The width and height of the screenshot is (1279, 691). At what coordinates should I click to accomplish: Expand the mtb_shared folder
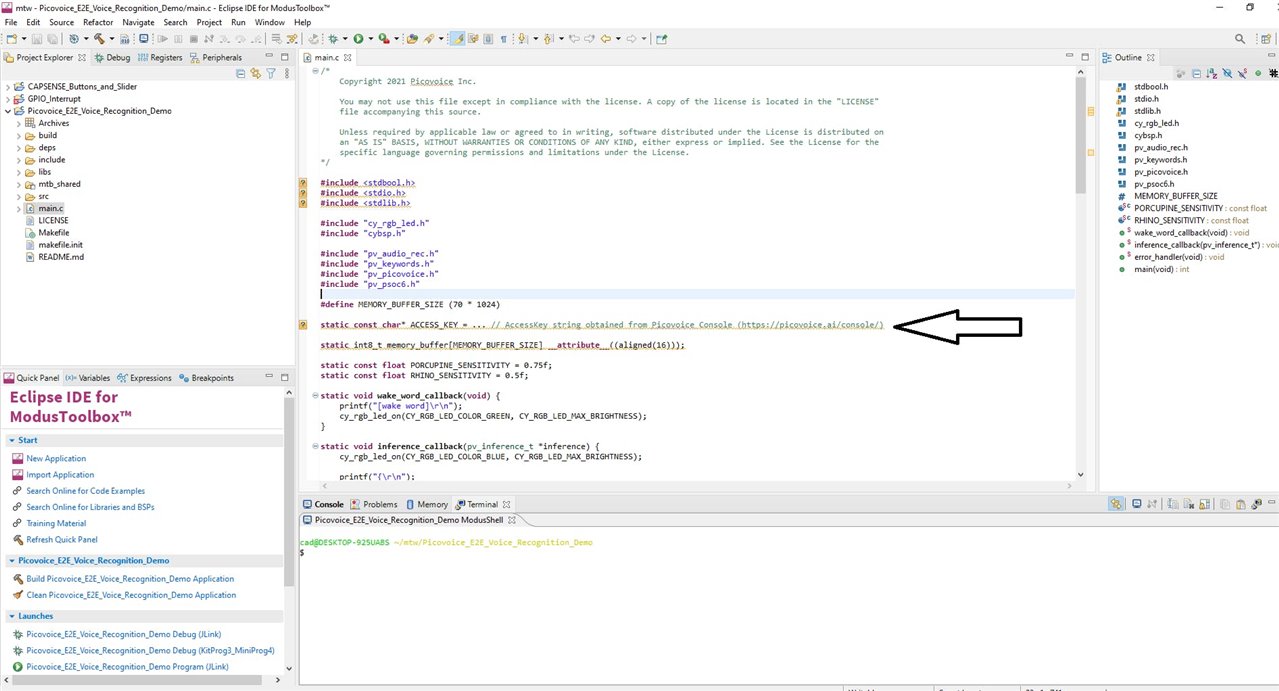point(19,184)
